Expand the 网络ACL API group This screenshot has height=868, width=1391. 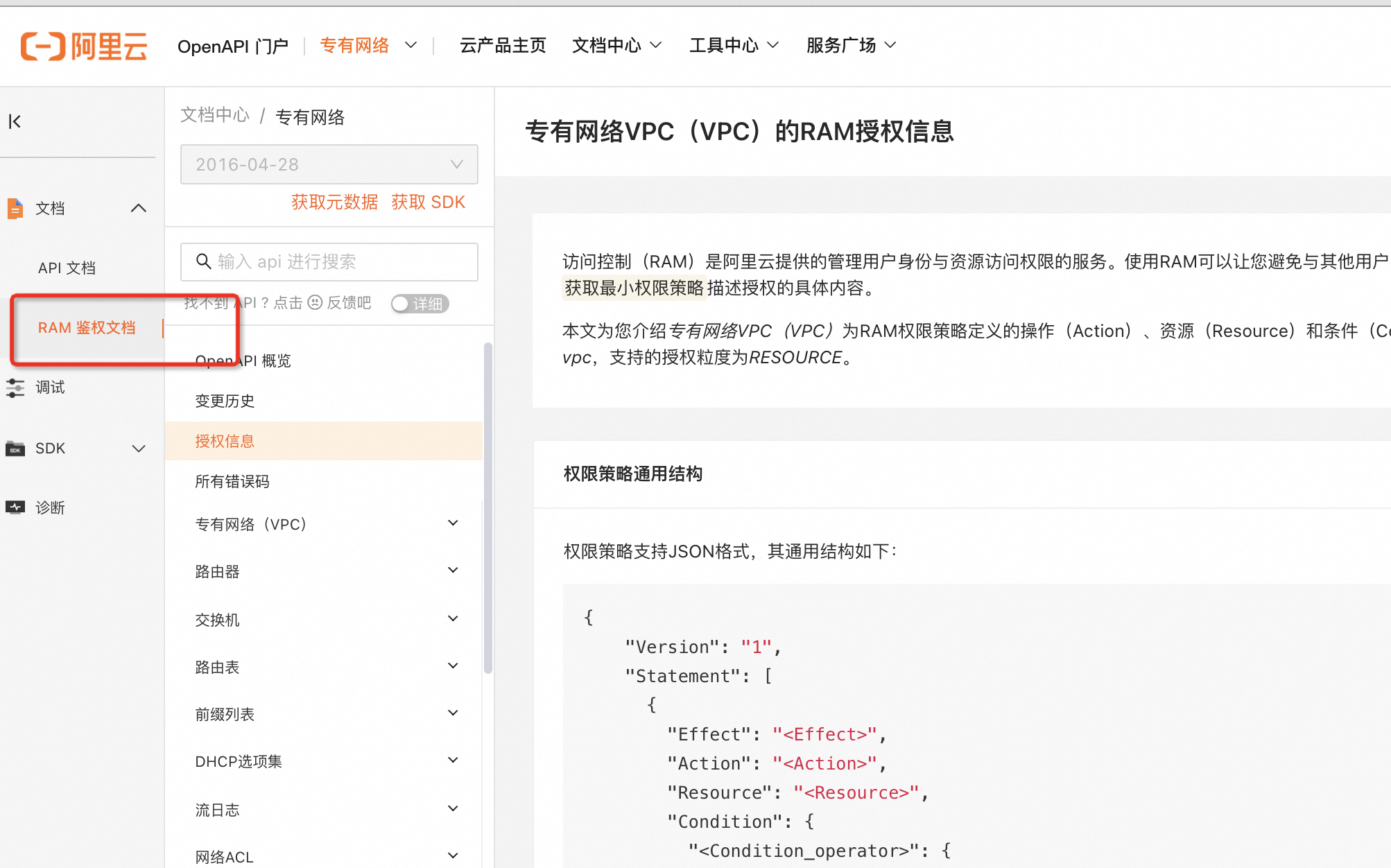click(453, 856)
